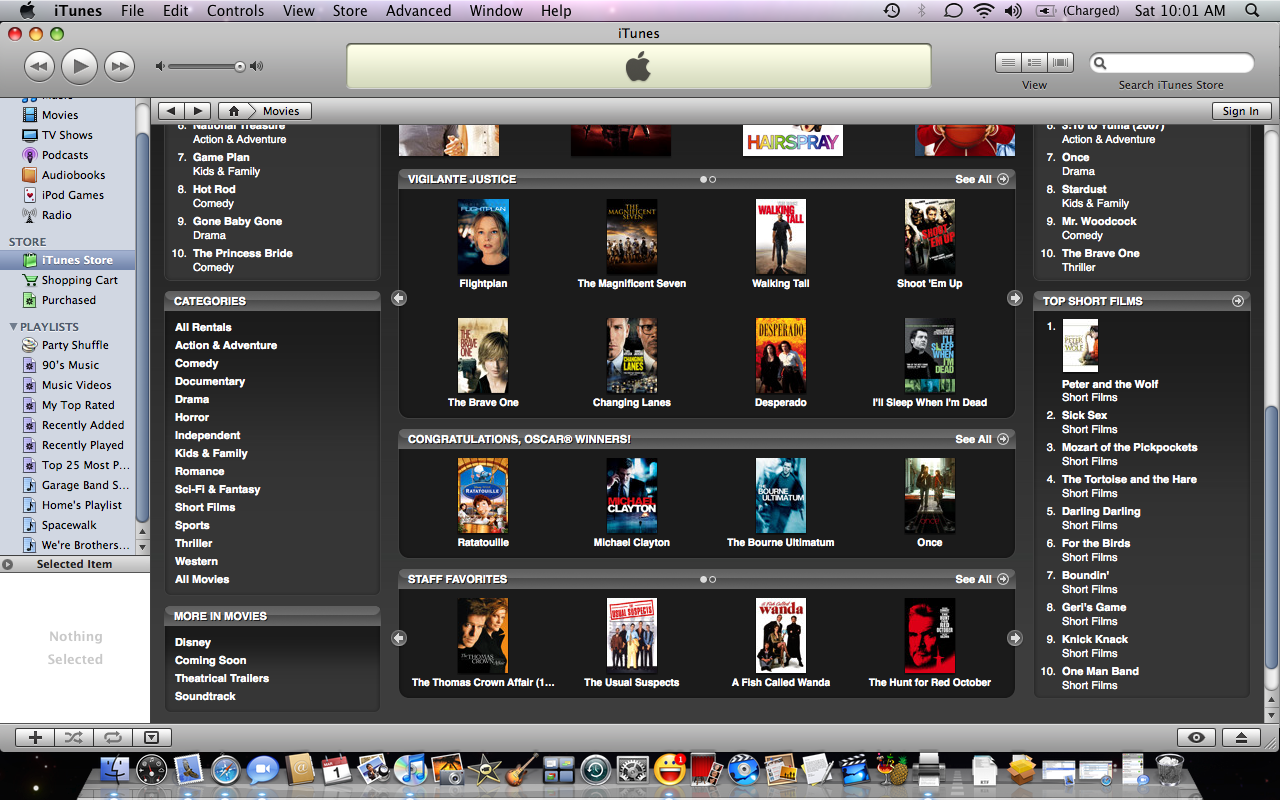Toggle the artwork viewer button
Screen dimensions: 1280x800
click(x=152, y=737)
